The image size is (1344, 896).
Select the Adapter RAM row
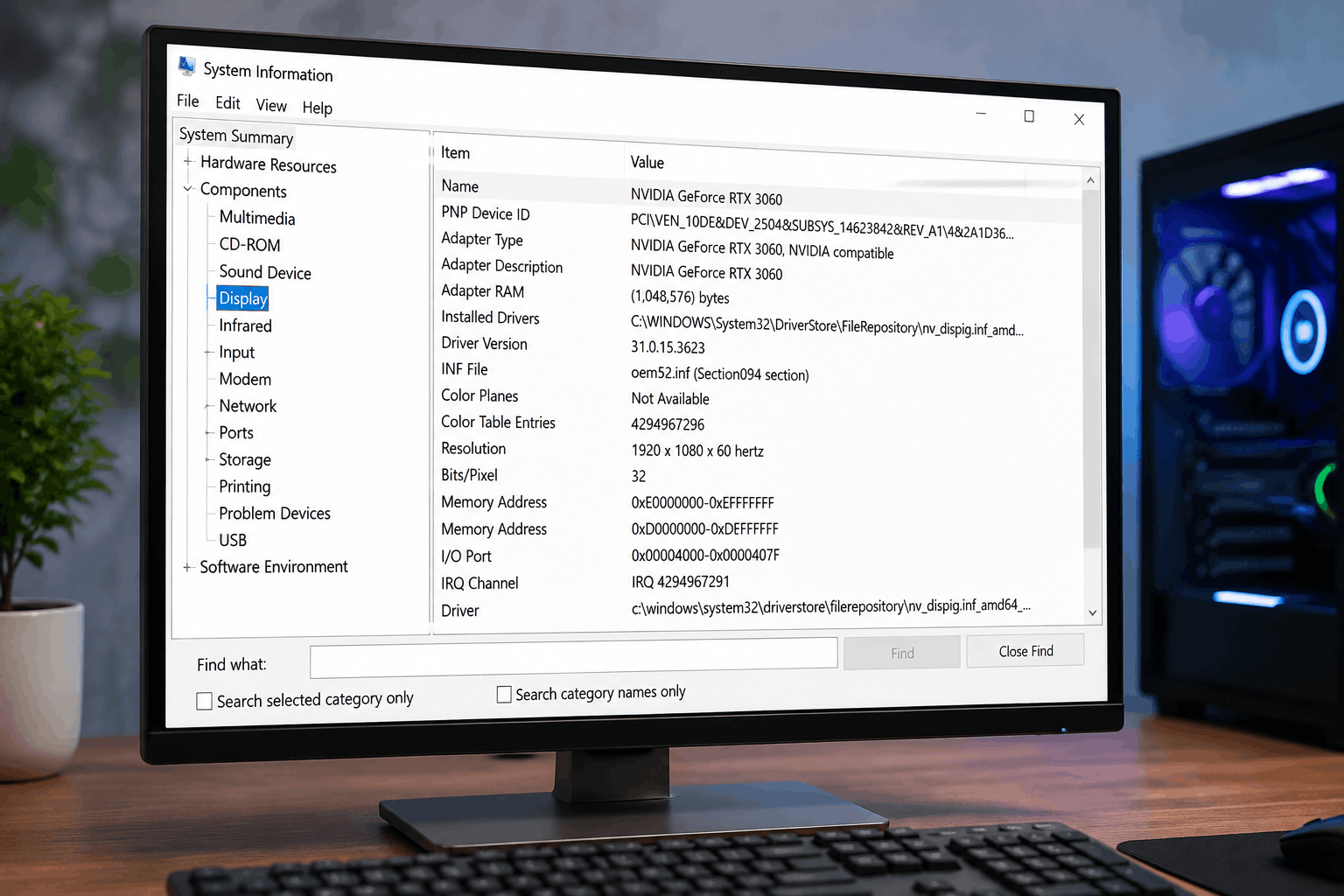pyautogui.click(x=483, y=291)
